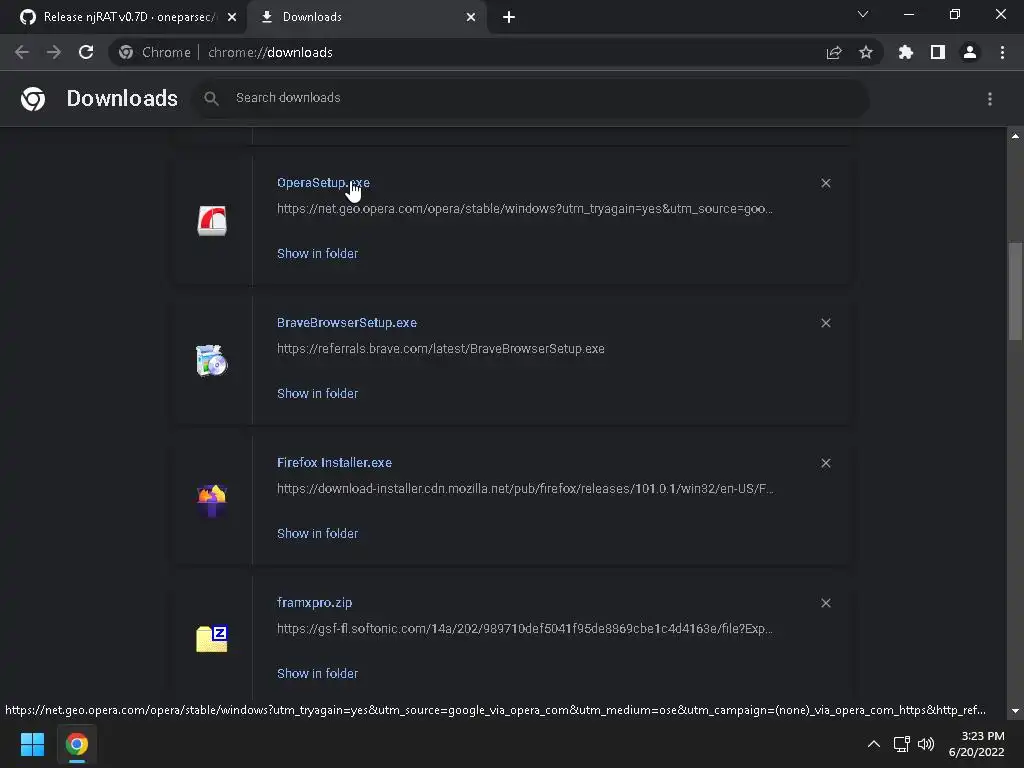Remove framxpro.zip from the list
Viewport: 1024px width, 768px height.
click(826, 603)
